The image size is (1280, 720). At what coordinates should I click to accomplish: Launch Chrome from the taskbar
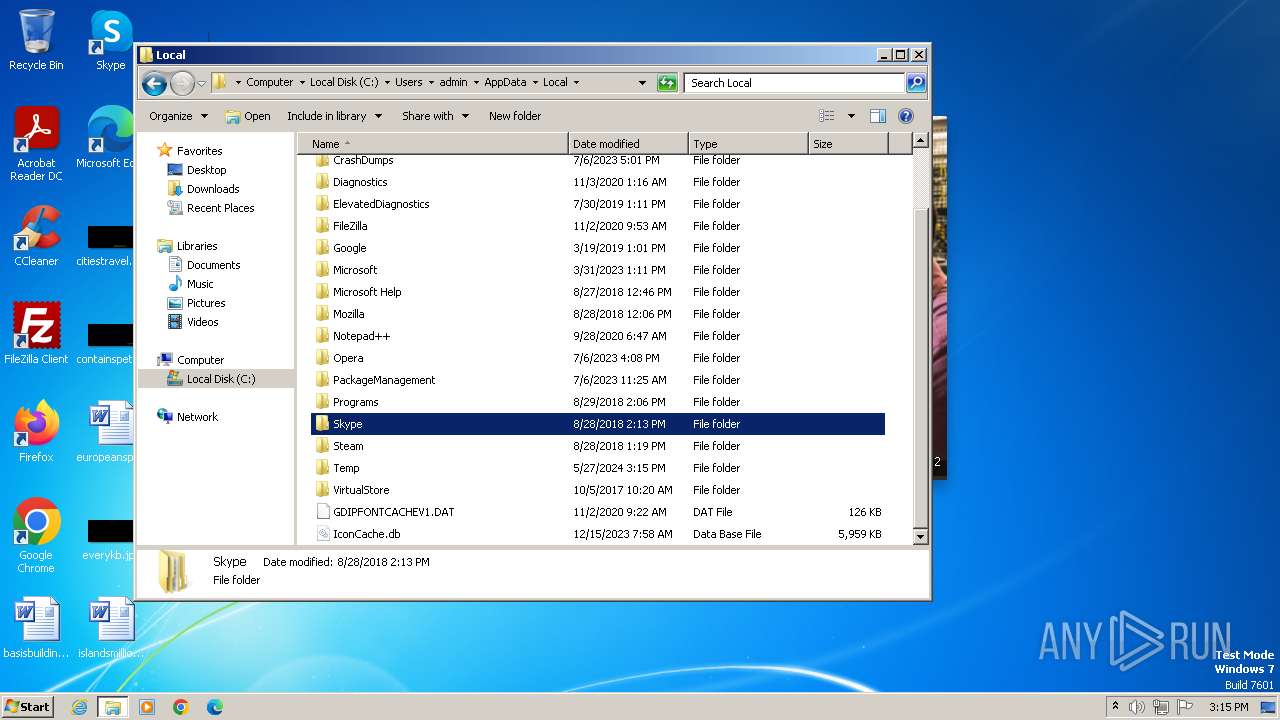tap(181, 707)
